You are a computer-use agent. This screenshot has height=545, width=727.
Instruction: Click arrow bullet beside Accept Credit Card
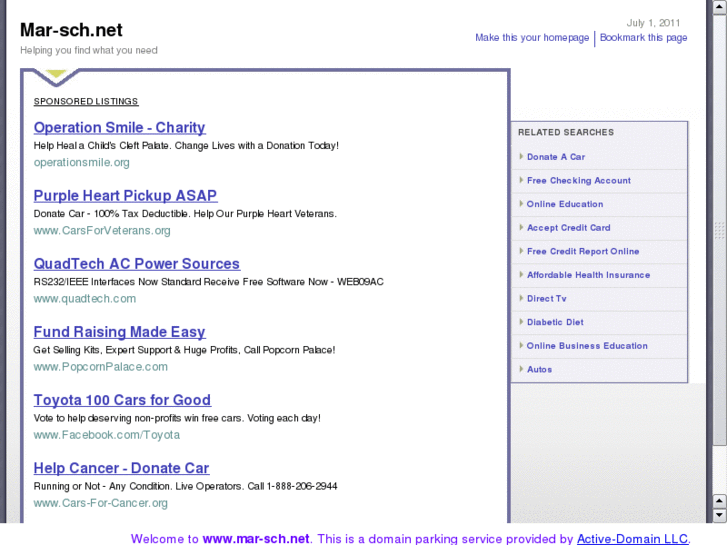pos(521,227)
